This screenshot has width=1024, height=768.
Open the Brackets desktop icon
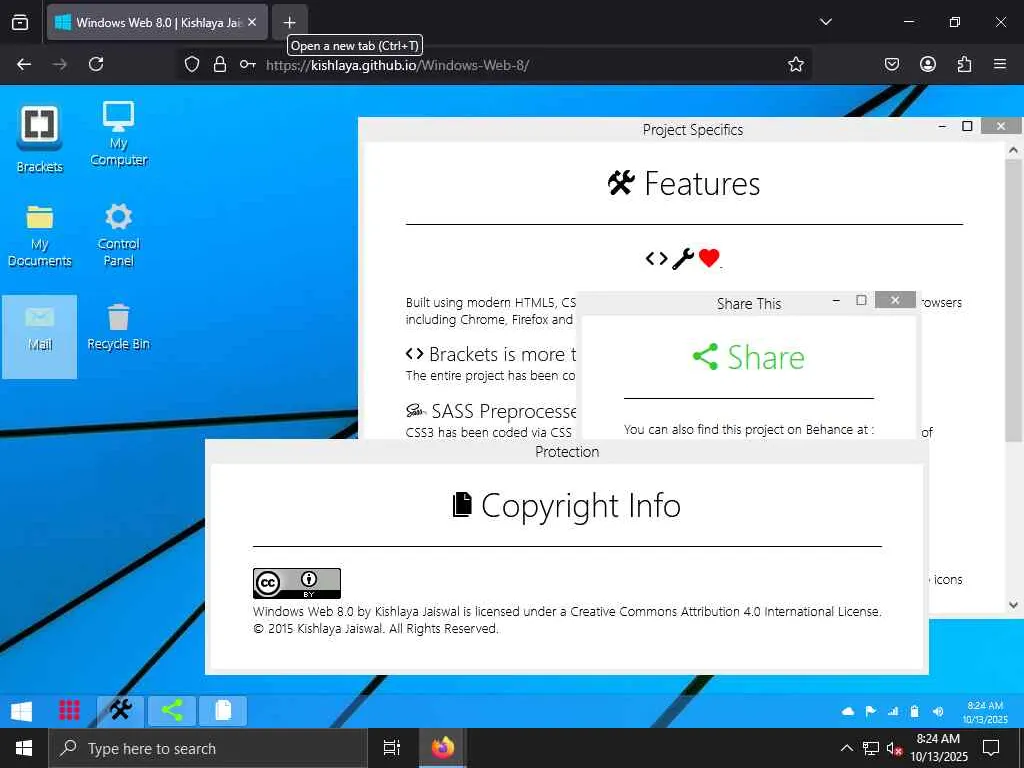(x=39, y=138)
